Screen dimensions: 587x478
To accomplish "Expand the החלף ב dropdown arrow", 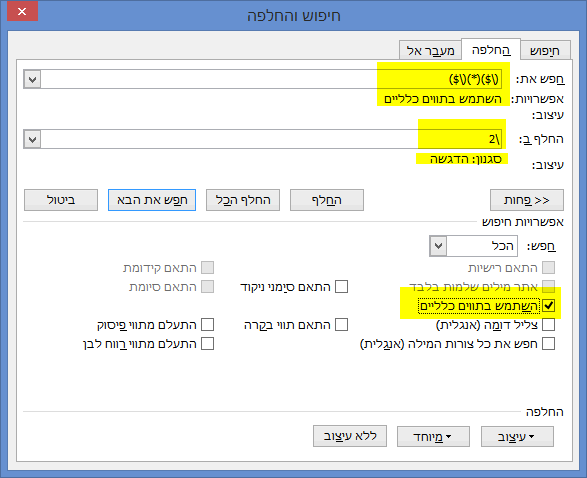I will click(x=32, y=140).
